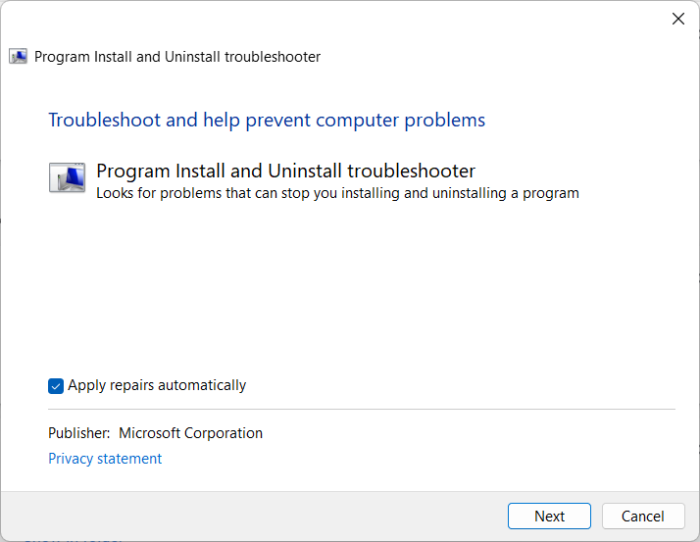
Task: Click the 'Microsoft Corporation' publisher name
Action: [191, 433]
